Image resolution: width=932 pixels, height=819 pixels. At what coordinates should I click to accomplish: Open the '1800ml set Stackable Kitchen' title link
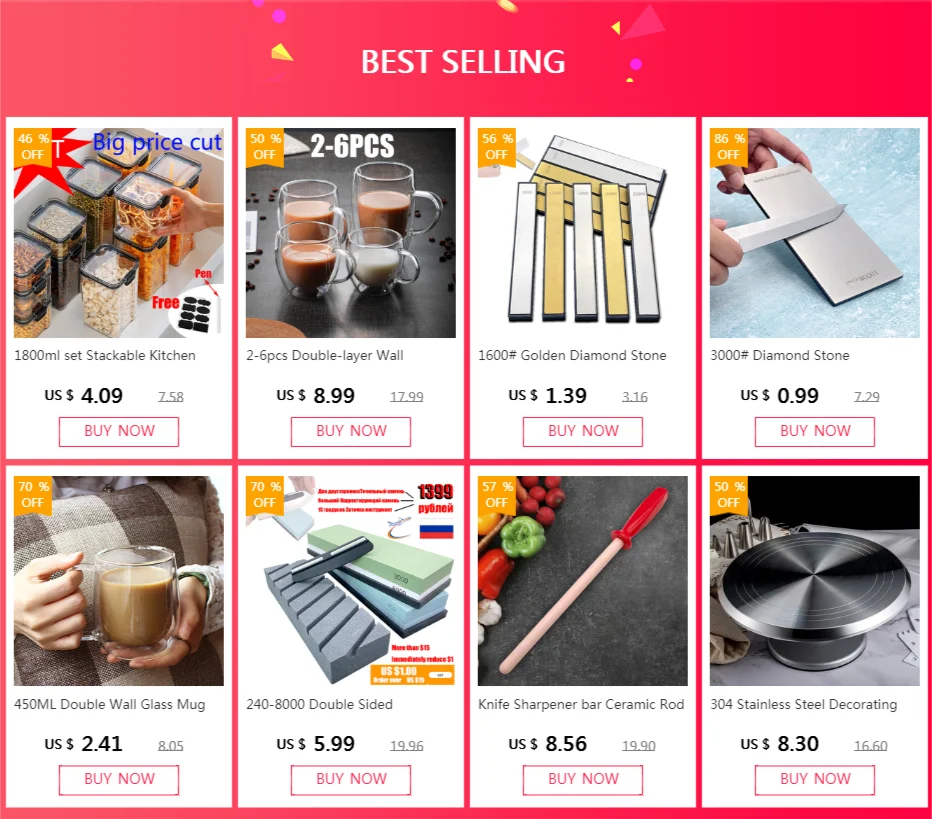(x=105, y=355)
